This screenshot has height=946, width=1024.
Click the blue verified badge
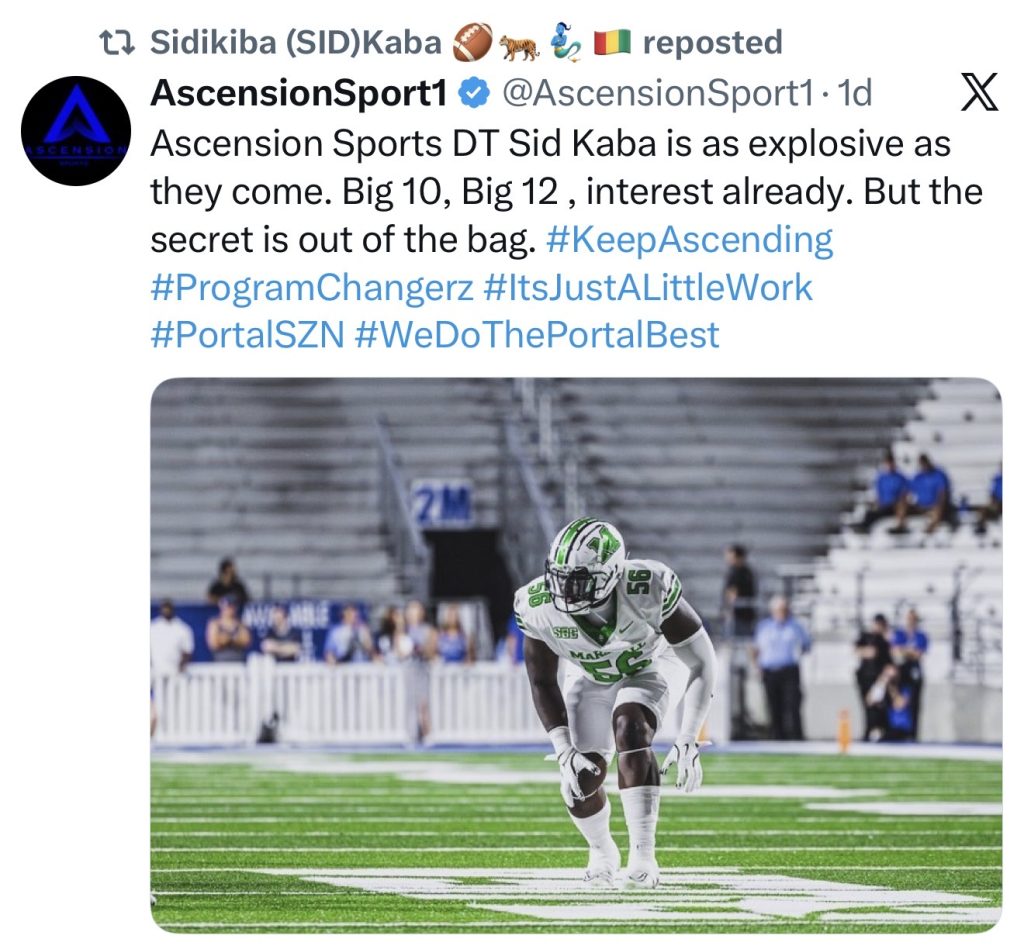[x=473, y=94]
